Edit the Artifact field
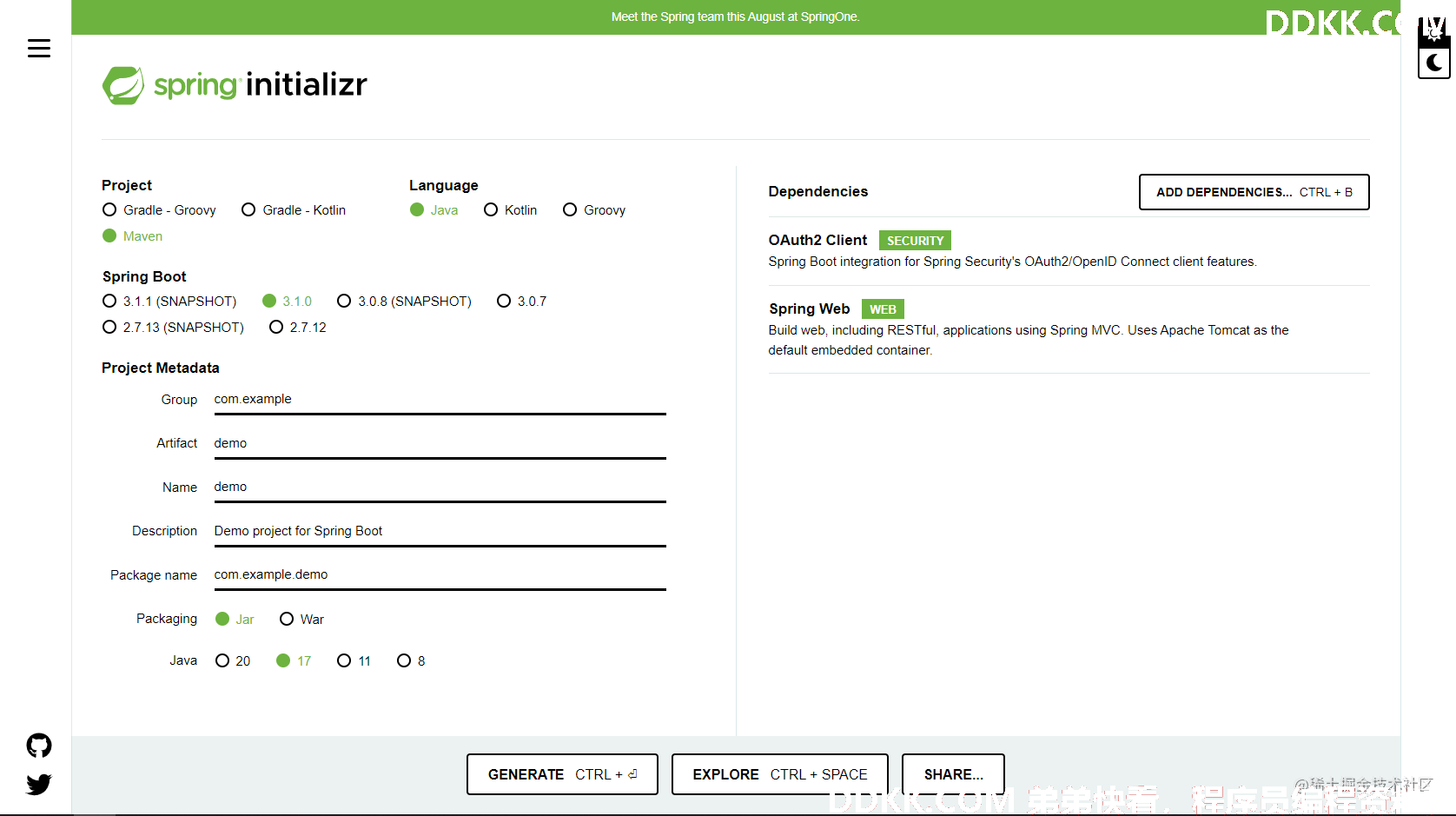The image size is (1456, 816). [440, 443]
